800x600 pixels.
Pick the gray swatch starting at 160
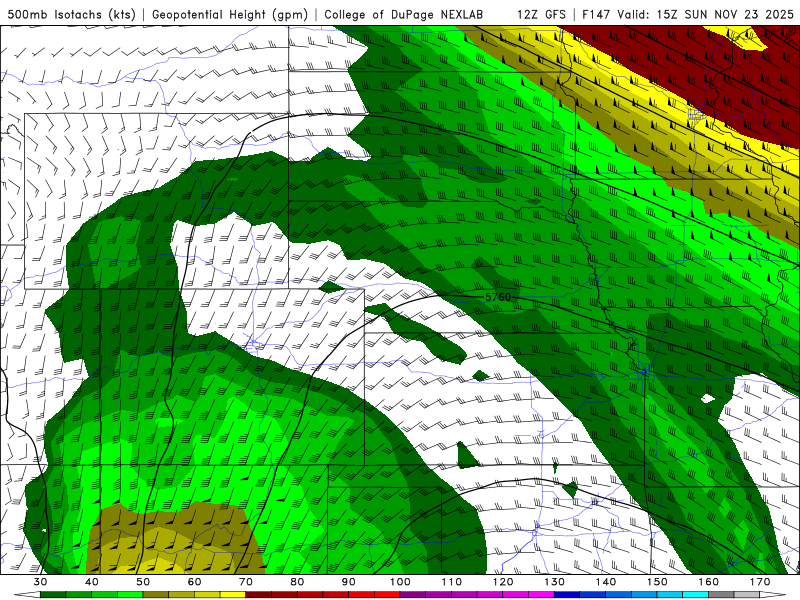coord(721,594)
